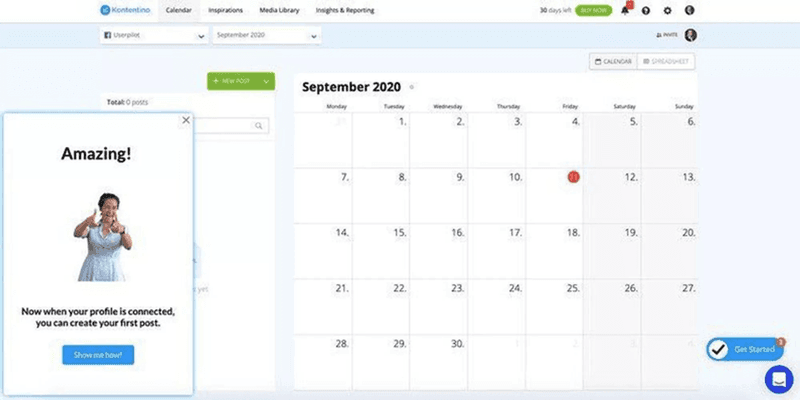800x400 pixels.
Task: Close the Amazing! onboarding popup
Action: click(186, 120)
